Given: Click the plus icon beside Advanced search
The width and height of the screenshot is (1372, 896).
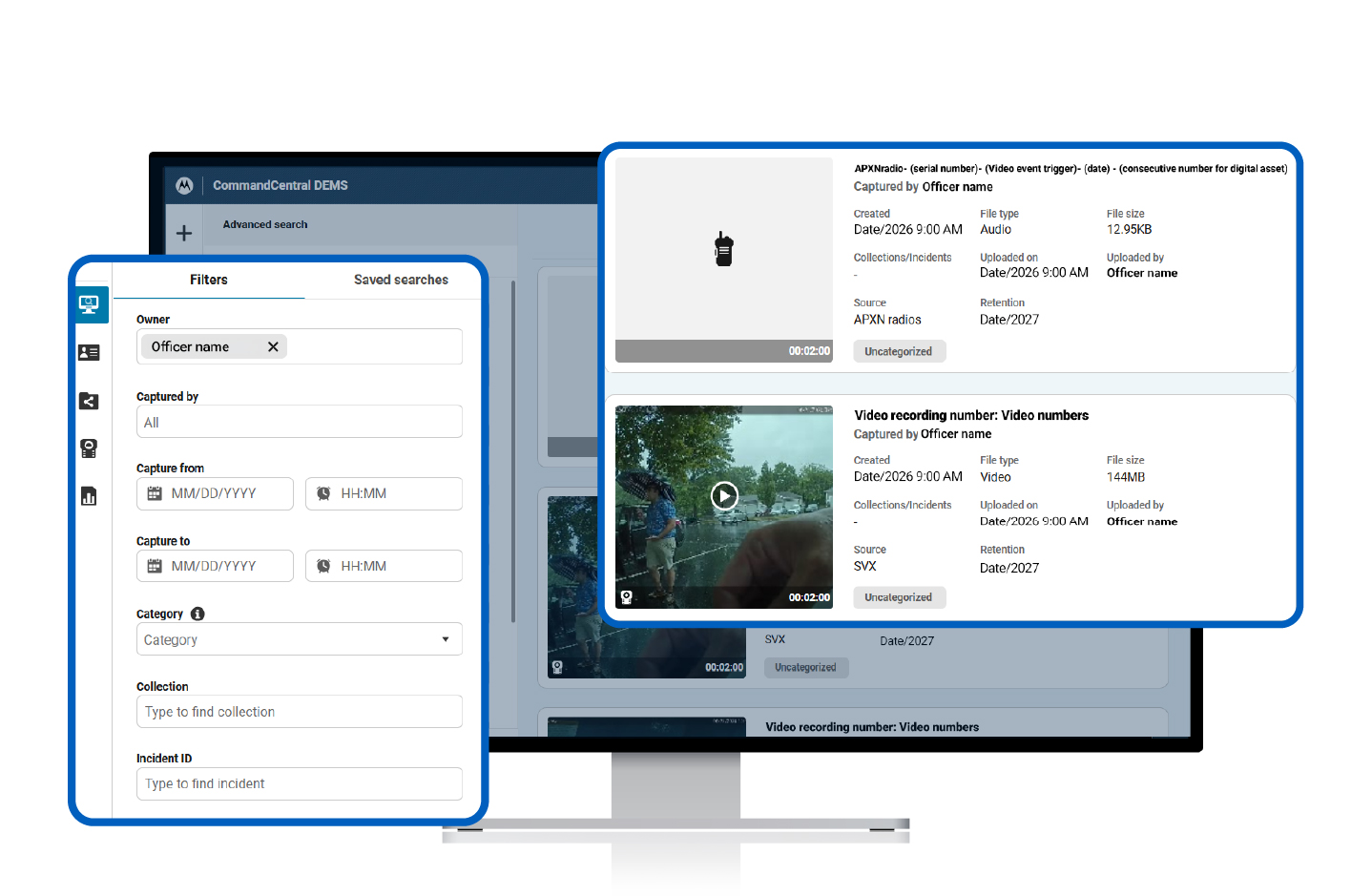Looking at the screenshot, I should point(184,233).
